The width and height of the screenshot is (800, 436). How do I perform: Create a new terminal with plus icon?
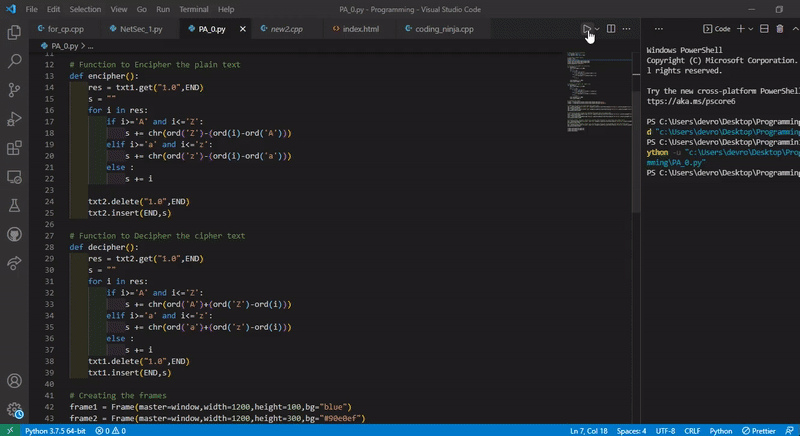point(741,29)
